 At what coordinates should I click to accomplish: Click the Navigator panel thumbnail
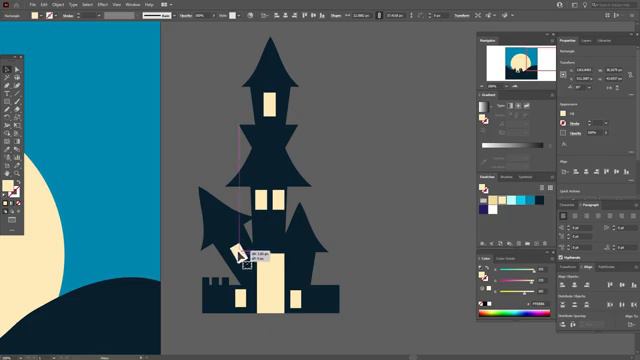point(521,63)
